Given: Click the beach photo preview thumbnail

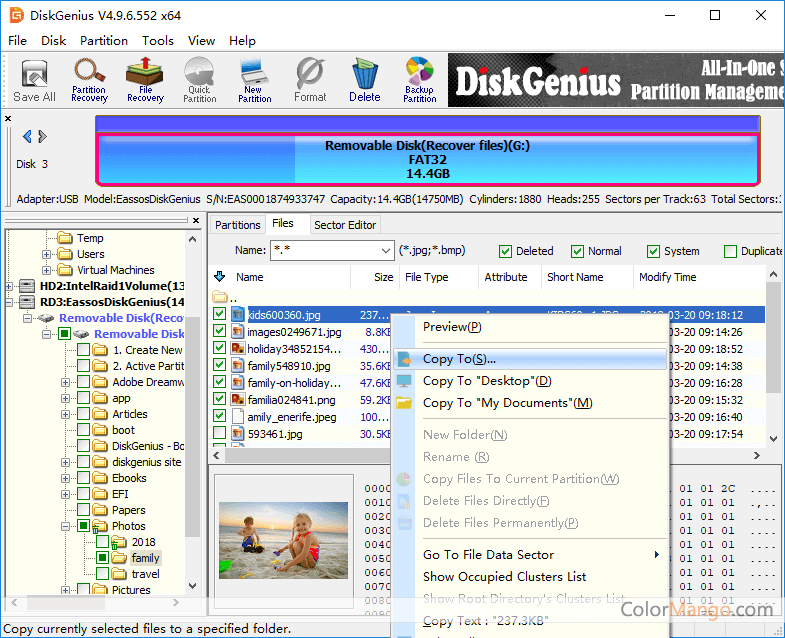Looking at the screenshot, I should coord(282,540).
